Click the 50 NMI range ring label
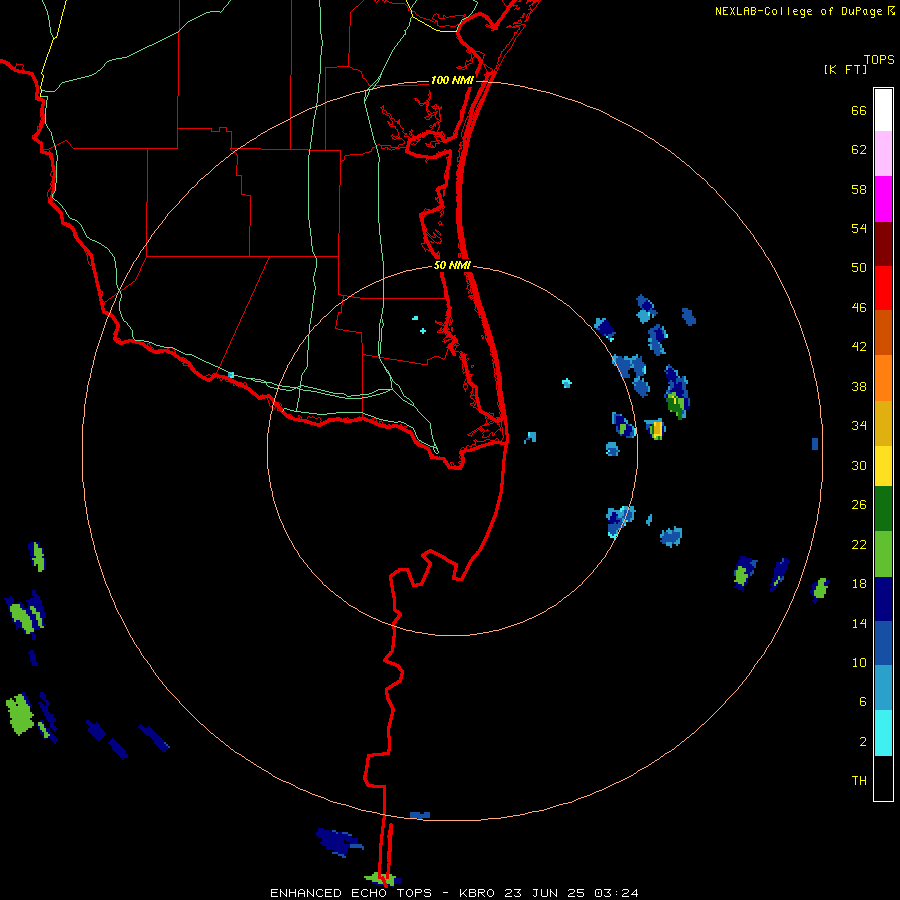The width and height of the screenshot is (900, 900). (452, 265)
